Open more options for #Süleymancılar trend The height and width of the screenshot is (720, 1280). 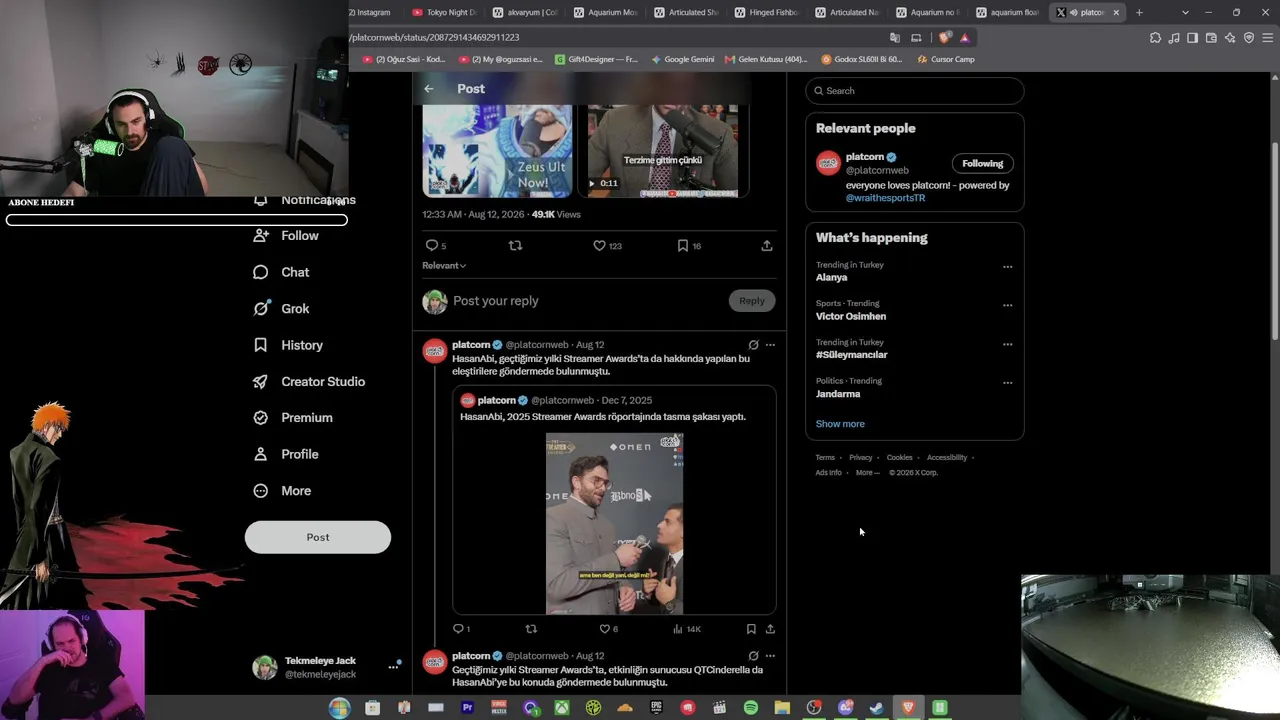click(1007, 344)
